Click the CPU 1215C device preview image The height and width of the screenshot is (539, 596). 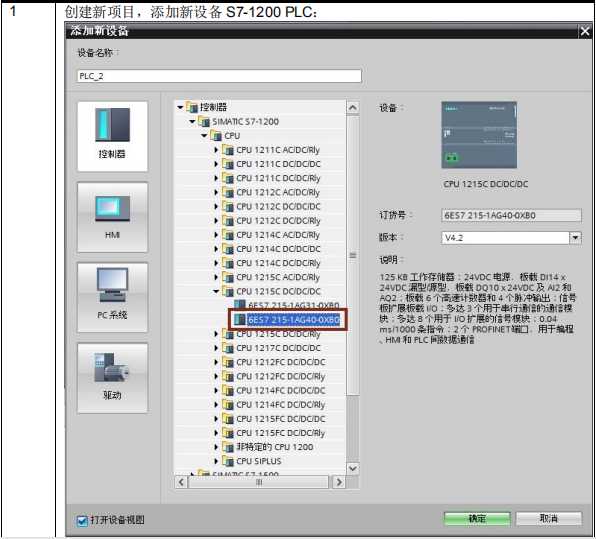point(479,135)
